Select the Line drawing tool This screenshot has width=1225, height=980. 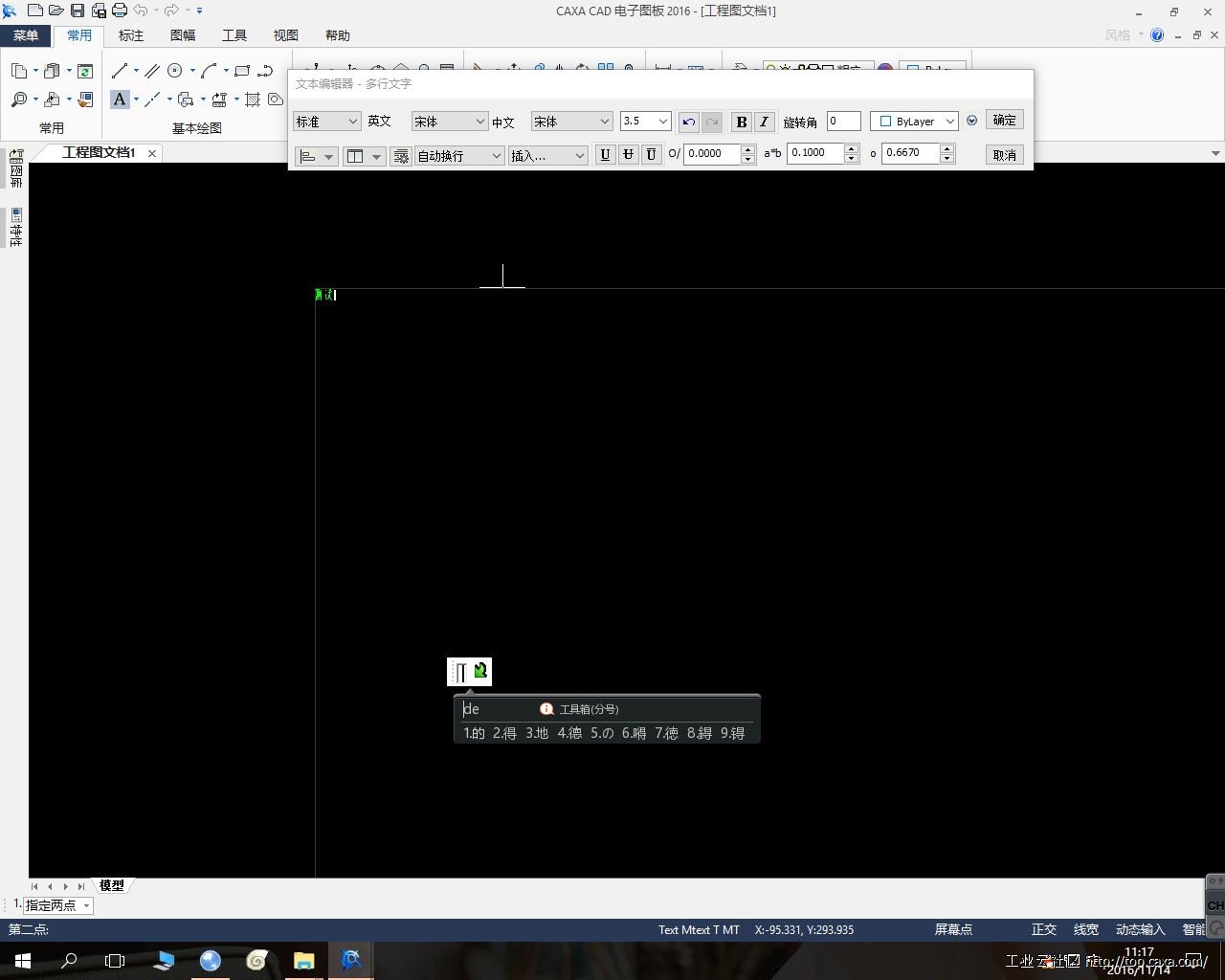point(120,71)
